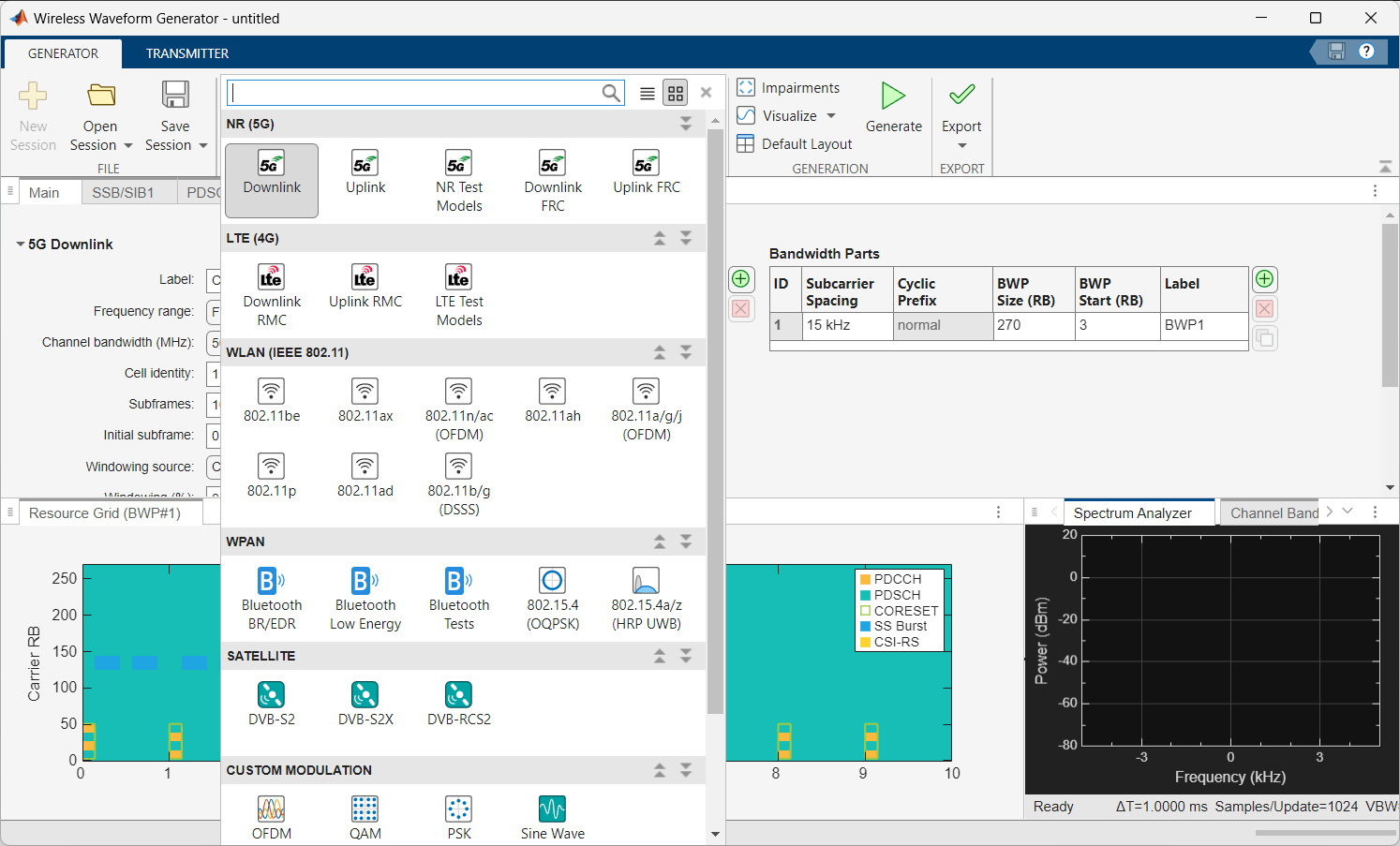Add a new bandwidth part row
Viewport: 1400px width, 846px height.
(1264, 280)
